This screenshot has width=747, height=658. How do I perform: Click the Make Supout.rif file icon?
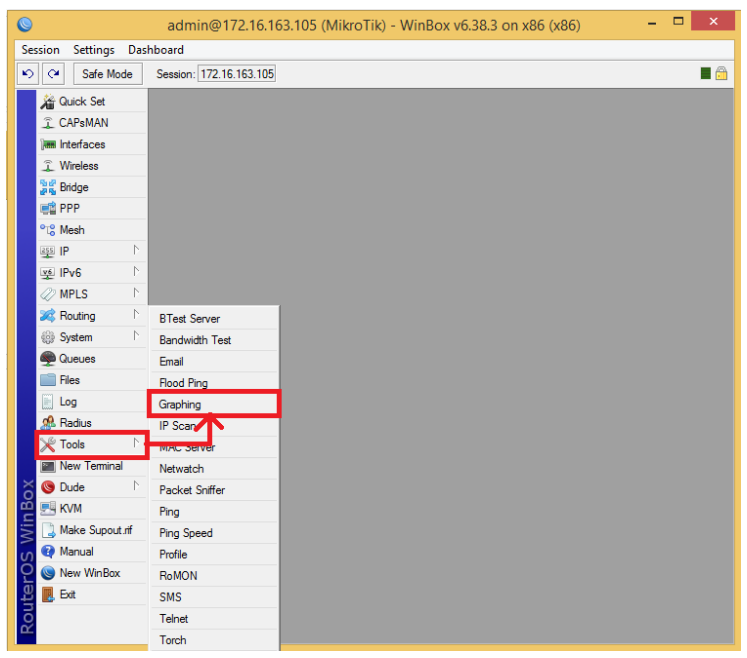coord(49,530)
